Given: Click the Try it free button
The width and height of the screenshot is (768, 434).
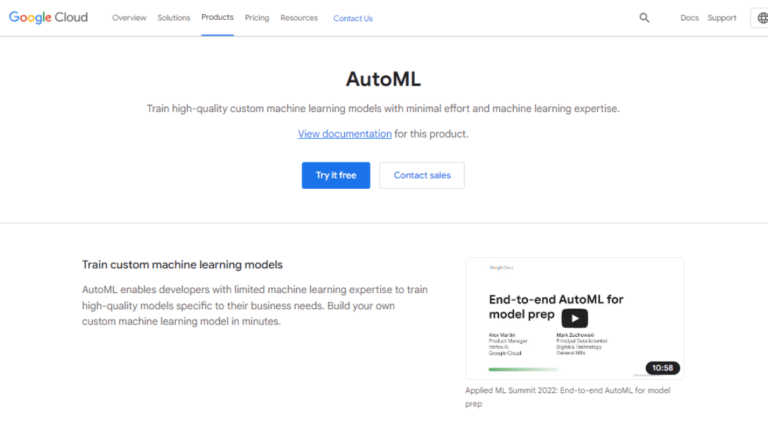Looking at the screenshot, I should (x=336, y=175).
